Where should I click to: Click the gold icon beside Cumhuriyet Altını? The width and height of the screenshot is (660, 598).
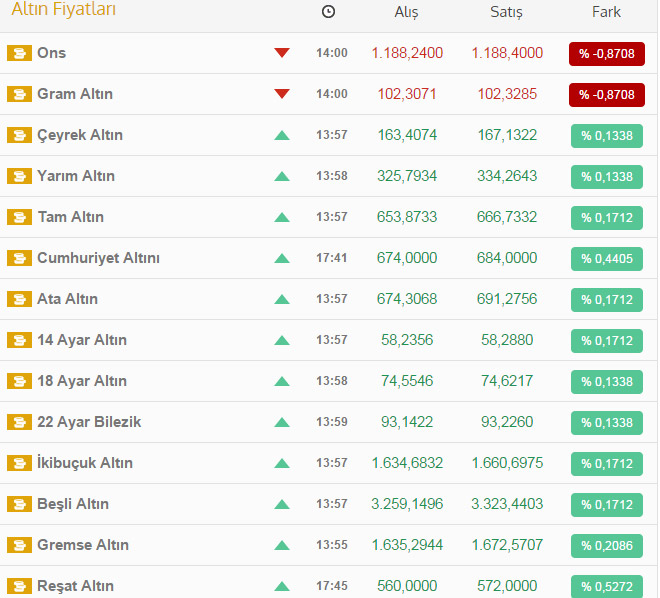[19, 258]
